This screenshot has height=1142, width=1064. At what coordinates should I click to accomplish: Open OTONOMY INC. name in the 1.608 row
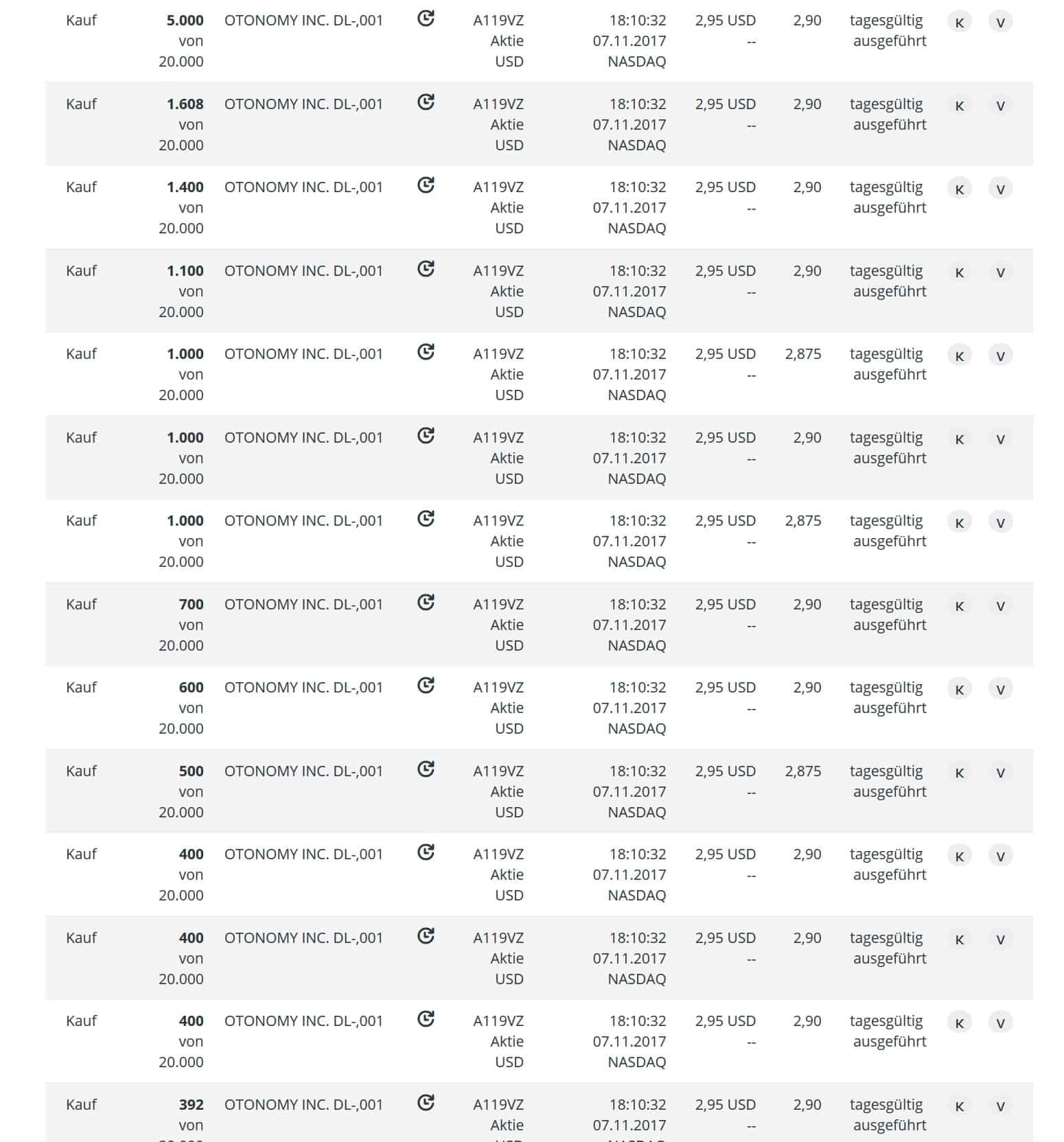[x=303, y=104]
